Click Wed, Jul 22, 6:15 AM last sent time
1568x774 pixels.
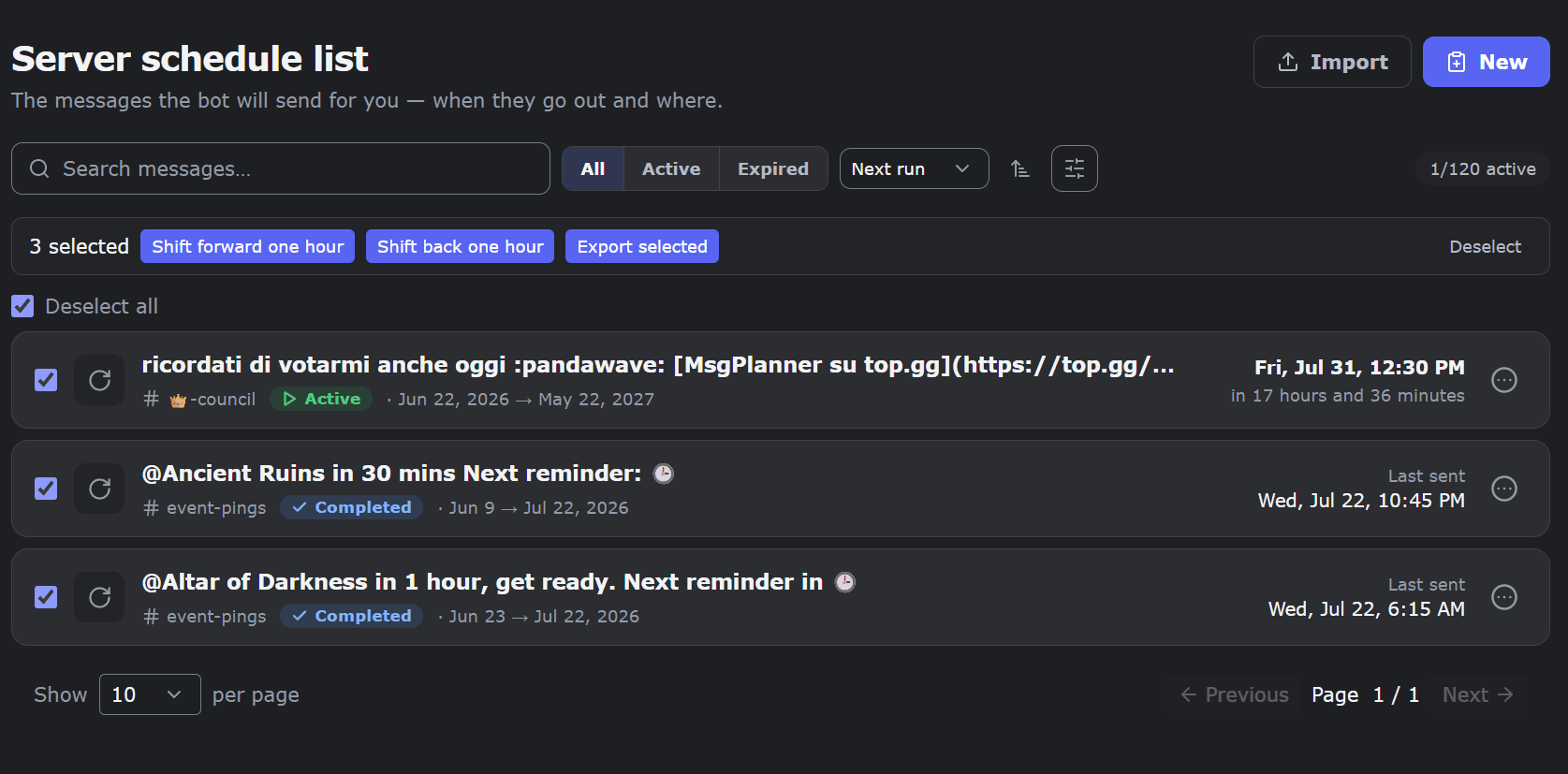(1366, 609)
